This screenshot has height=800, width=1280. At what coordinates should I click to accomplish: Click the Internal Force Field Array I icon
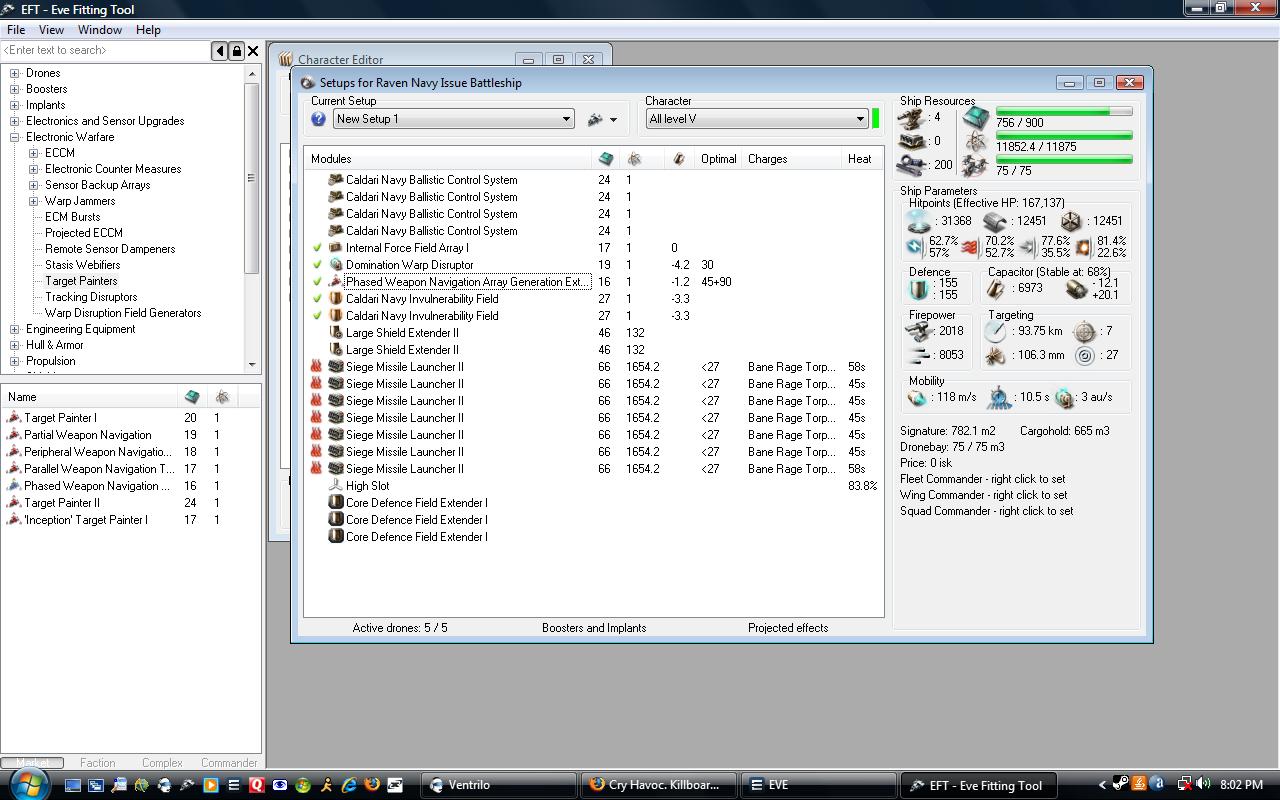[336, 248]
